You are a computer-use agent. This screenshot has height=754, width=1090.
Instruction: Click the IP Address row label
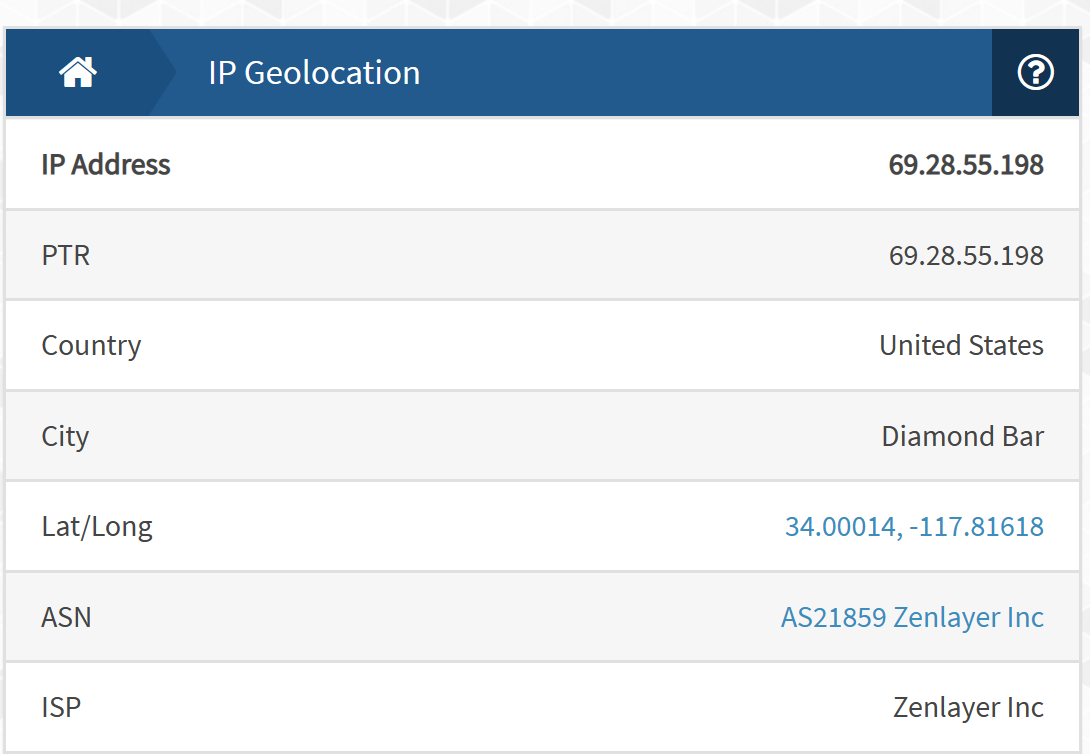click(106, 165)
